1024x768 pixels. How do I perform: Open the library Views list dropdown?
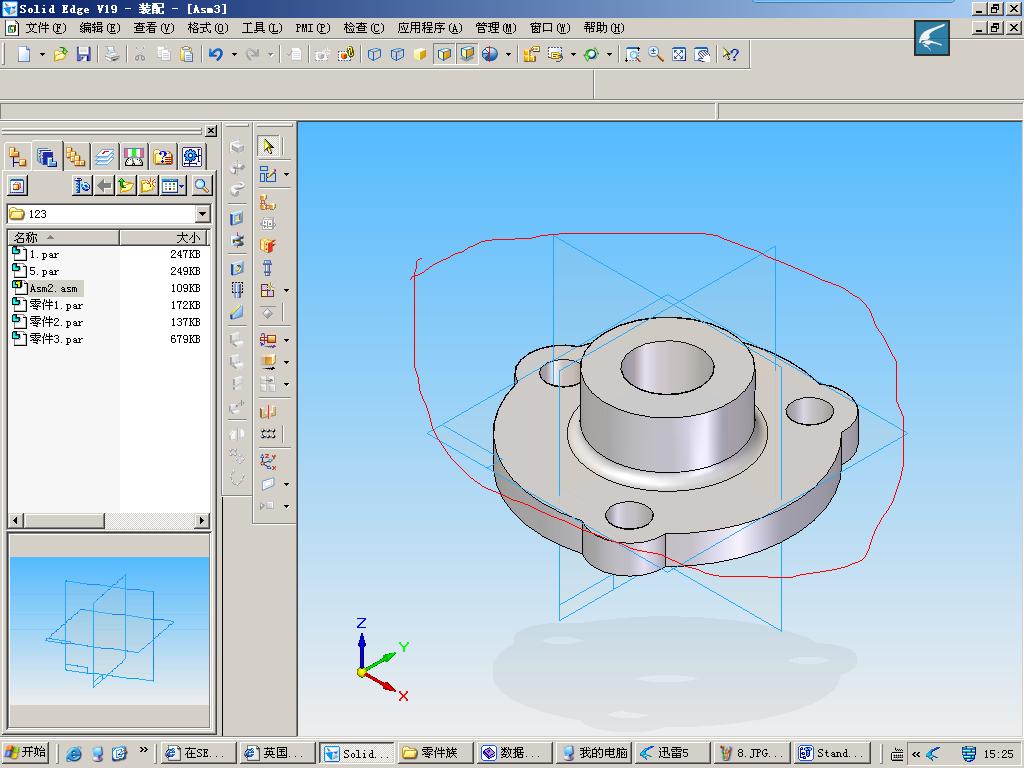173,186
